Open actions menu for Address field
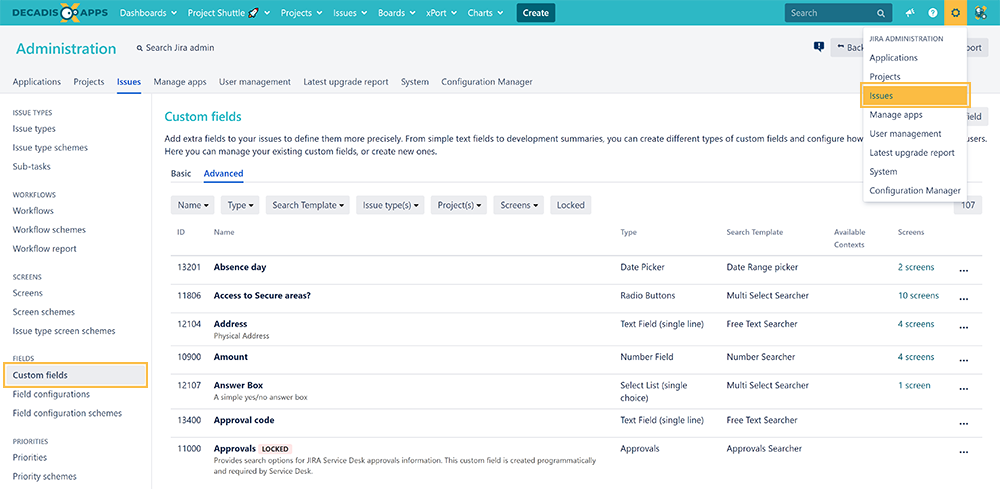Image resolution: width=1000 pixels, height=489 pixels. tap(964, 327)
